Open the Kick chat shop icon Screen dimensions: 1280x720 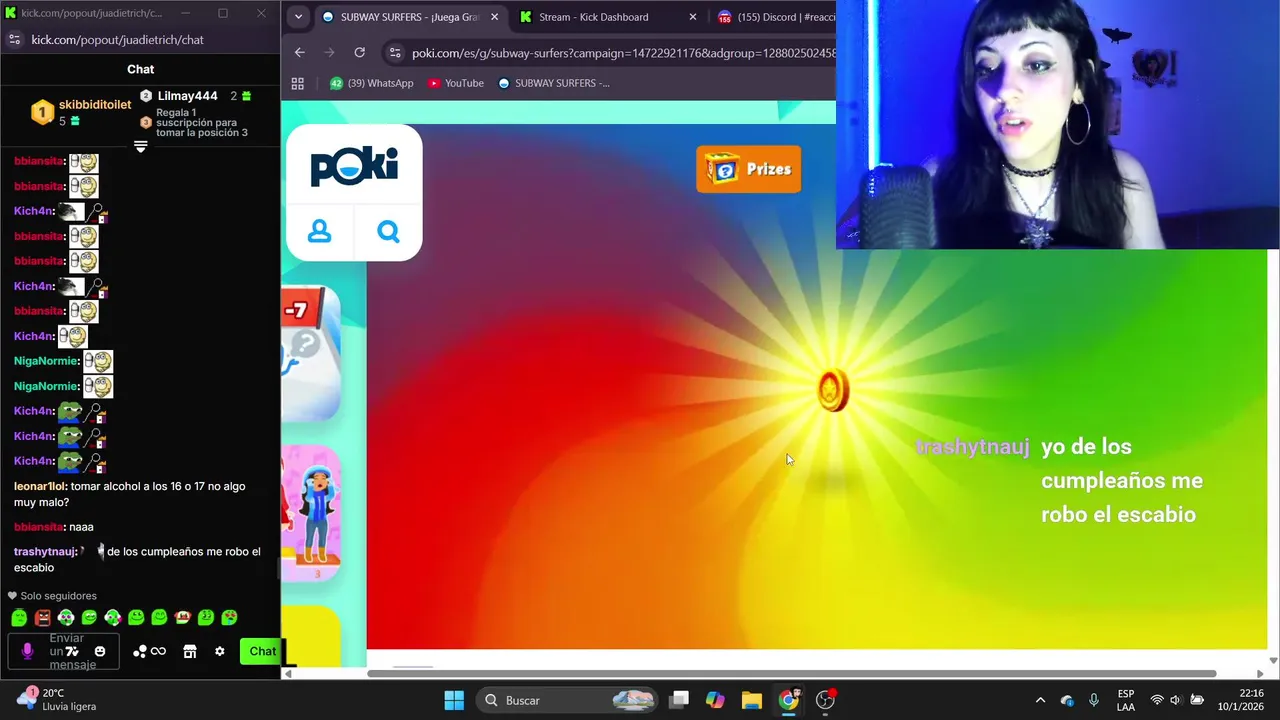[x=190, y=651]
